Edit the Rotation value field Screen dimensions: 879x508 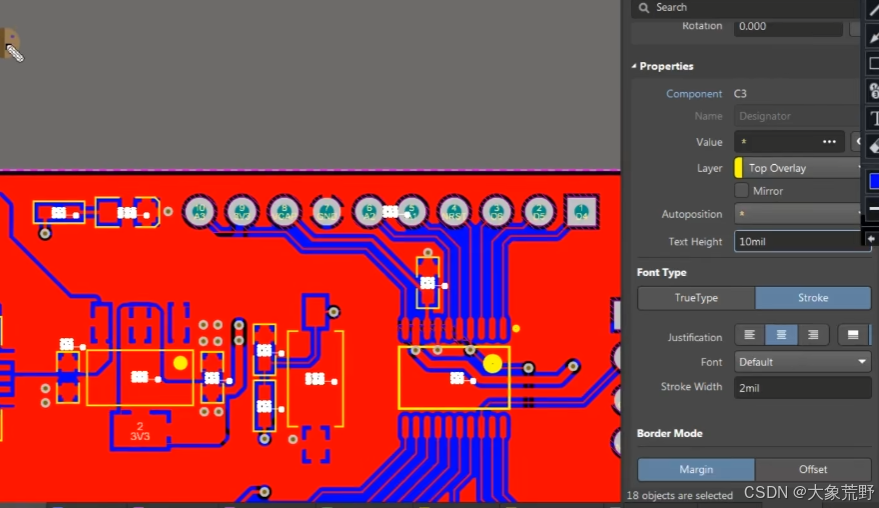pyautogui.click(x=788, y=27)
